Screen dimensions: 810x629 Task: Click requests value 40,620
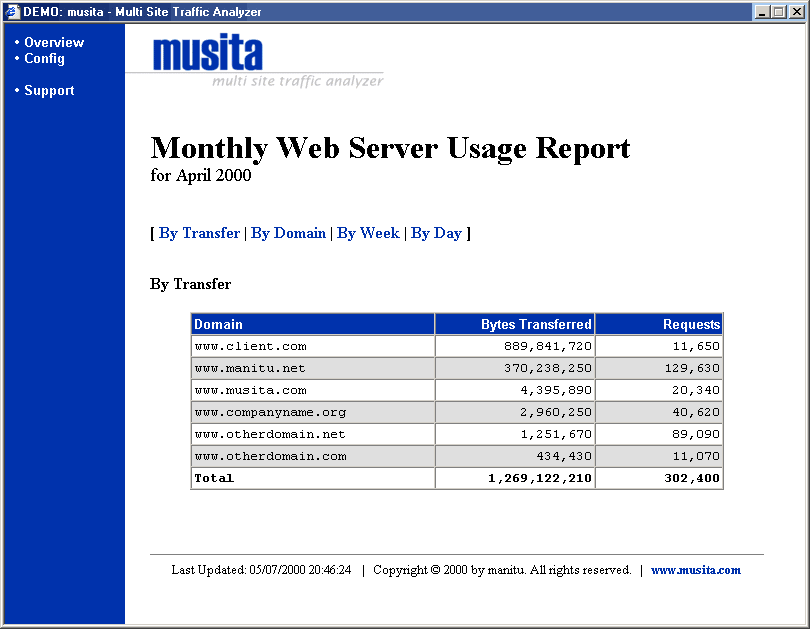(x=696, y=412)
